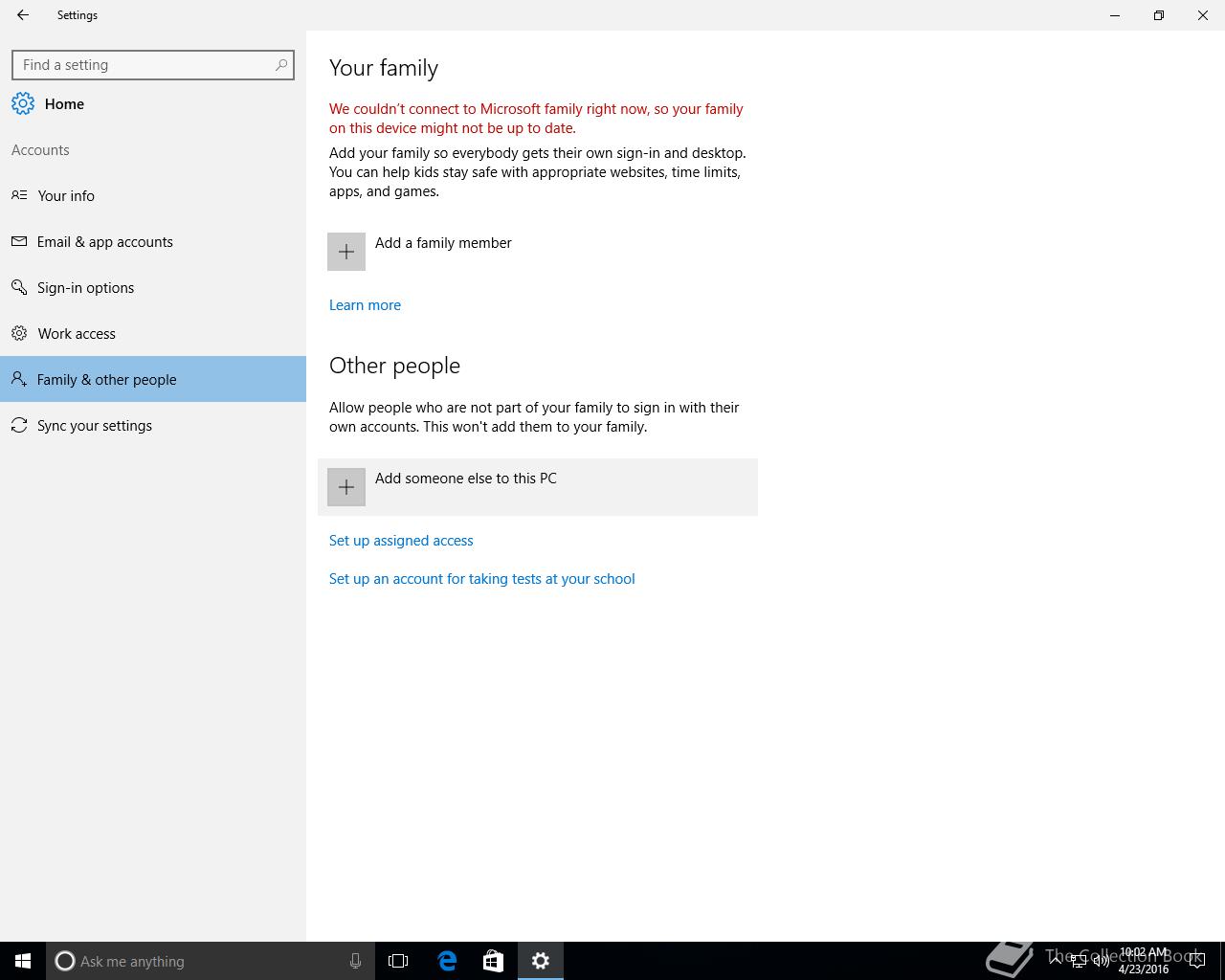
Task: Launch Microsoft Edge from taskbar
Action: pyautogui.click(x=447, y=961)
